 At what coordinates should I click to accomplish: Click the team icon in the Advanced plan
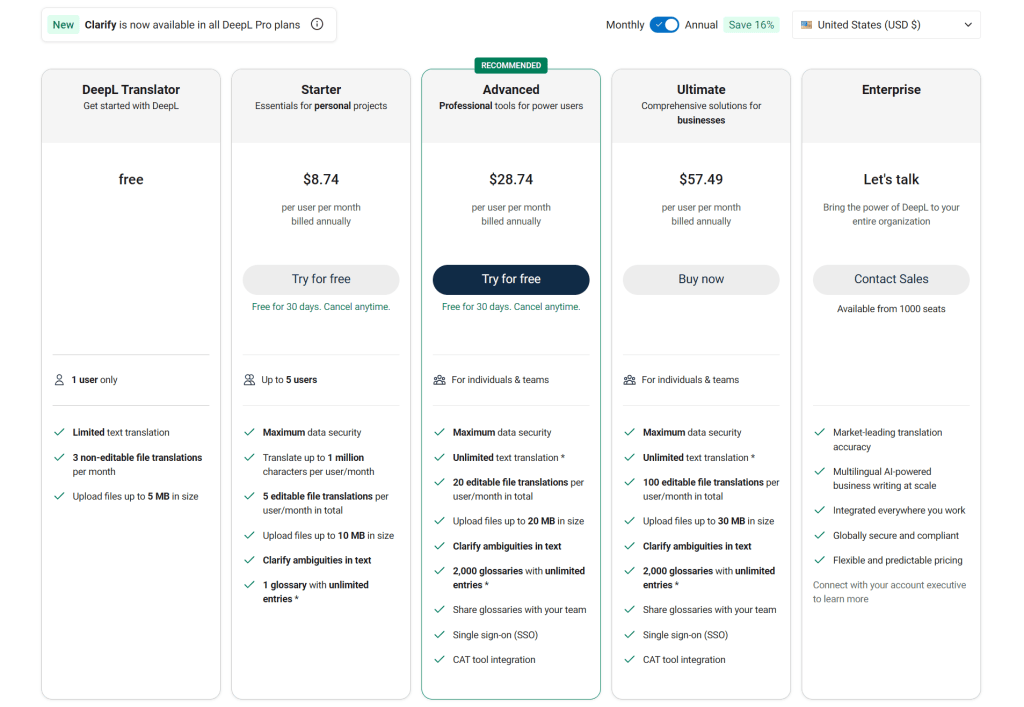pyautogui.click(x=440, y=379)
